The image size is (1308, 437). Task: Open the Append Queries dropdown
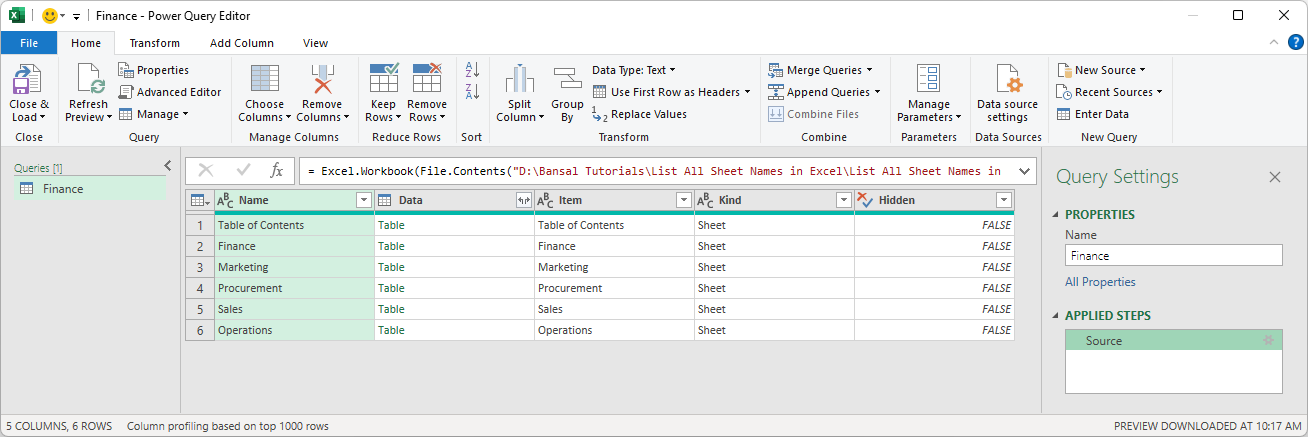click(x=825, y=92)
